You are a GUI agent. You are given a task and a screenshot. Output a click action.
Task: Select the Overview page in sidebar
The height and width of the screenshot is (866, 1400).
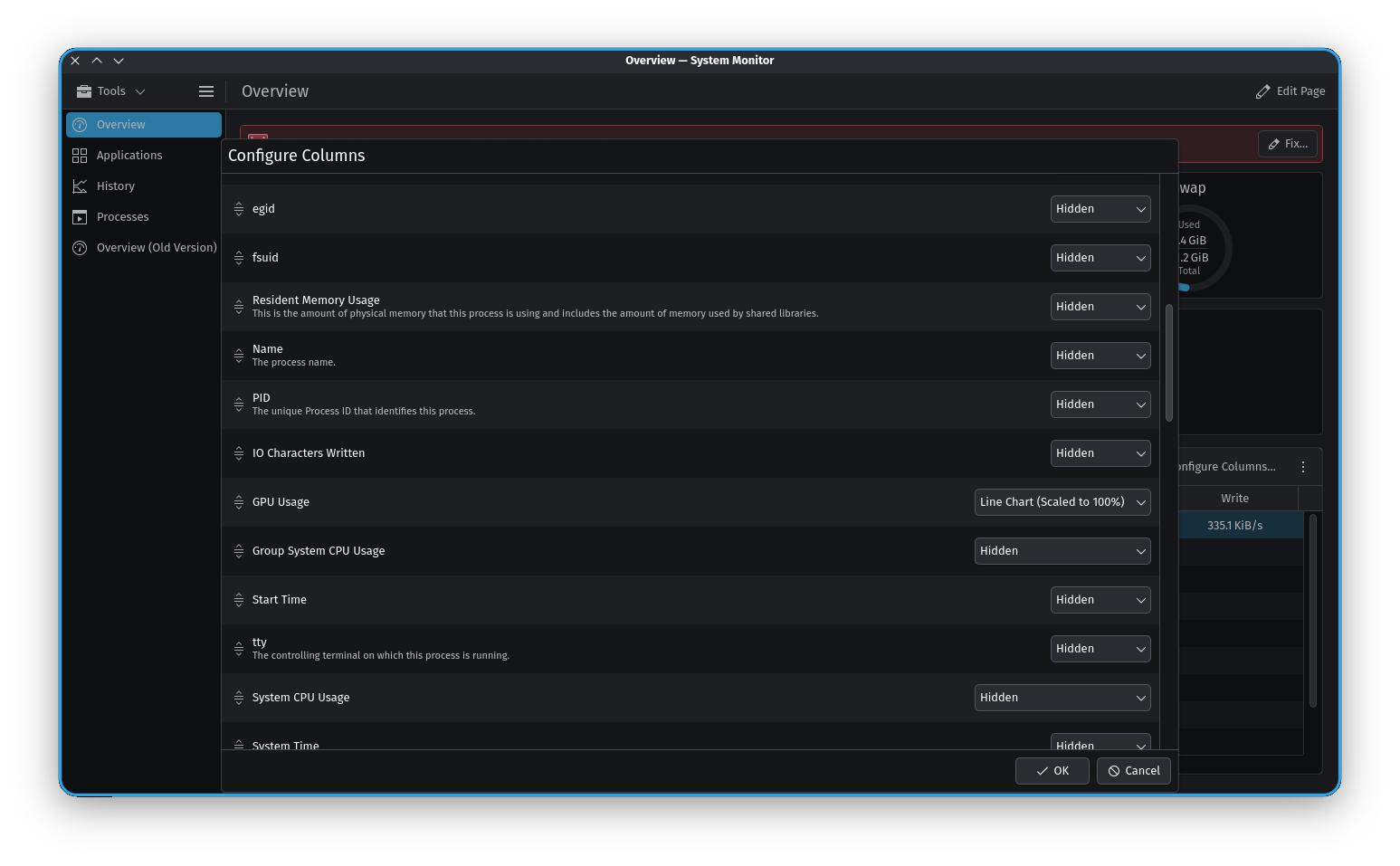[x=144, y=125]
